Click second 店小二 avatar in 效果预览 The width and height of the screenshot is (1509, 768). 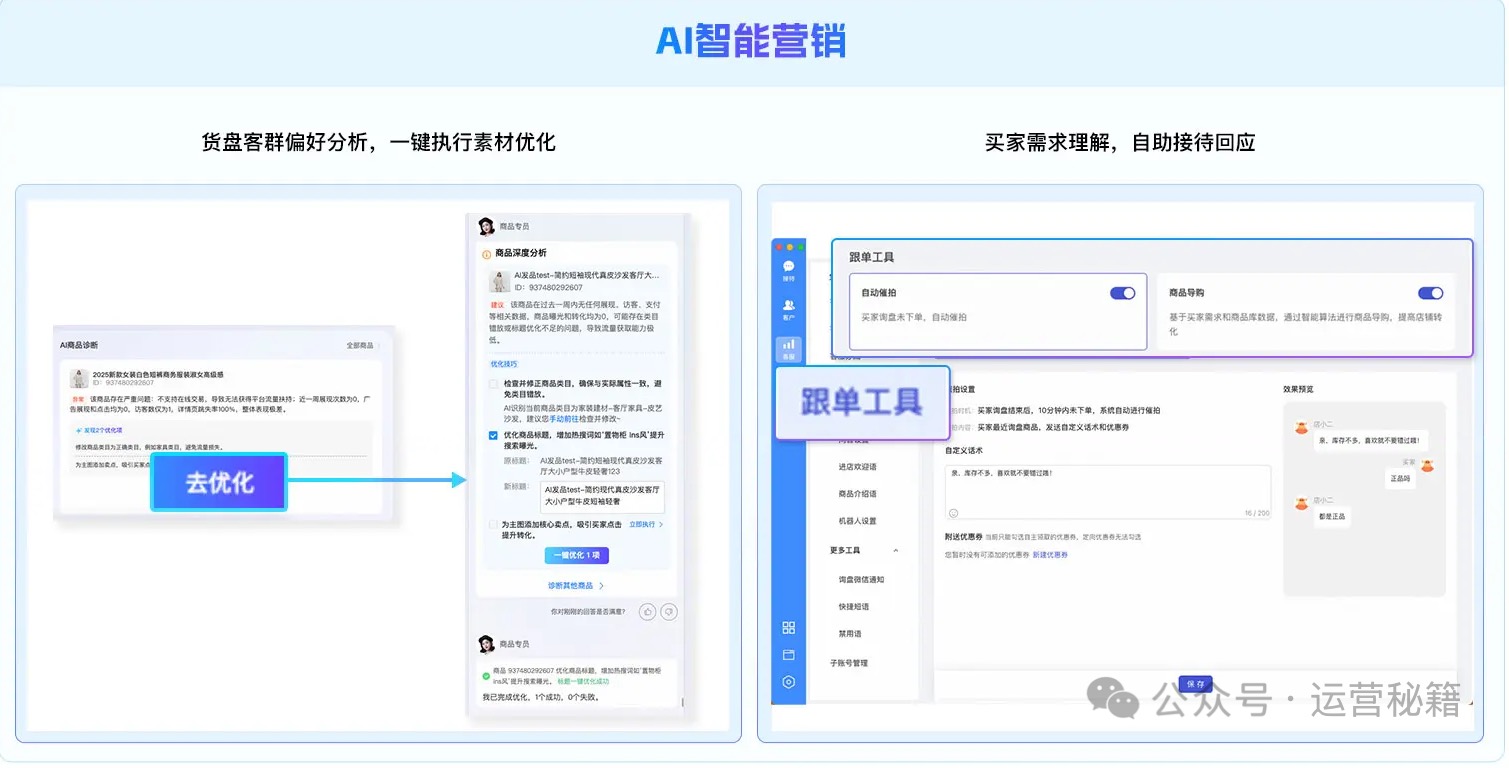1301,503
